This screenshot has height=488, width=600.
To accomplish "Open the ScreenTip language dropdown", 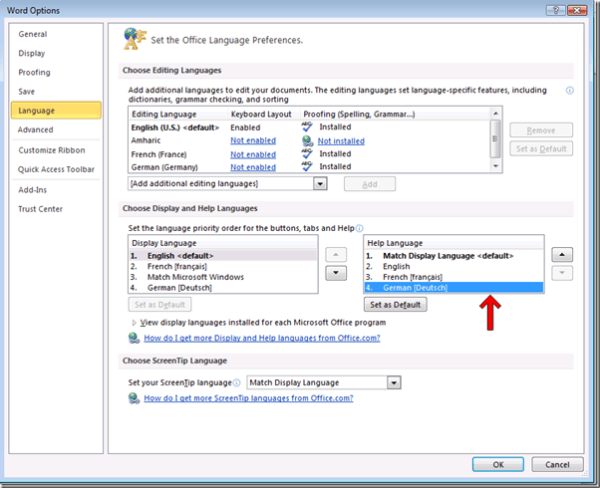I will pos(394,382).
